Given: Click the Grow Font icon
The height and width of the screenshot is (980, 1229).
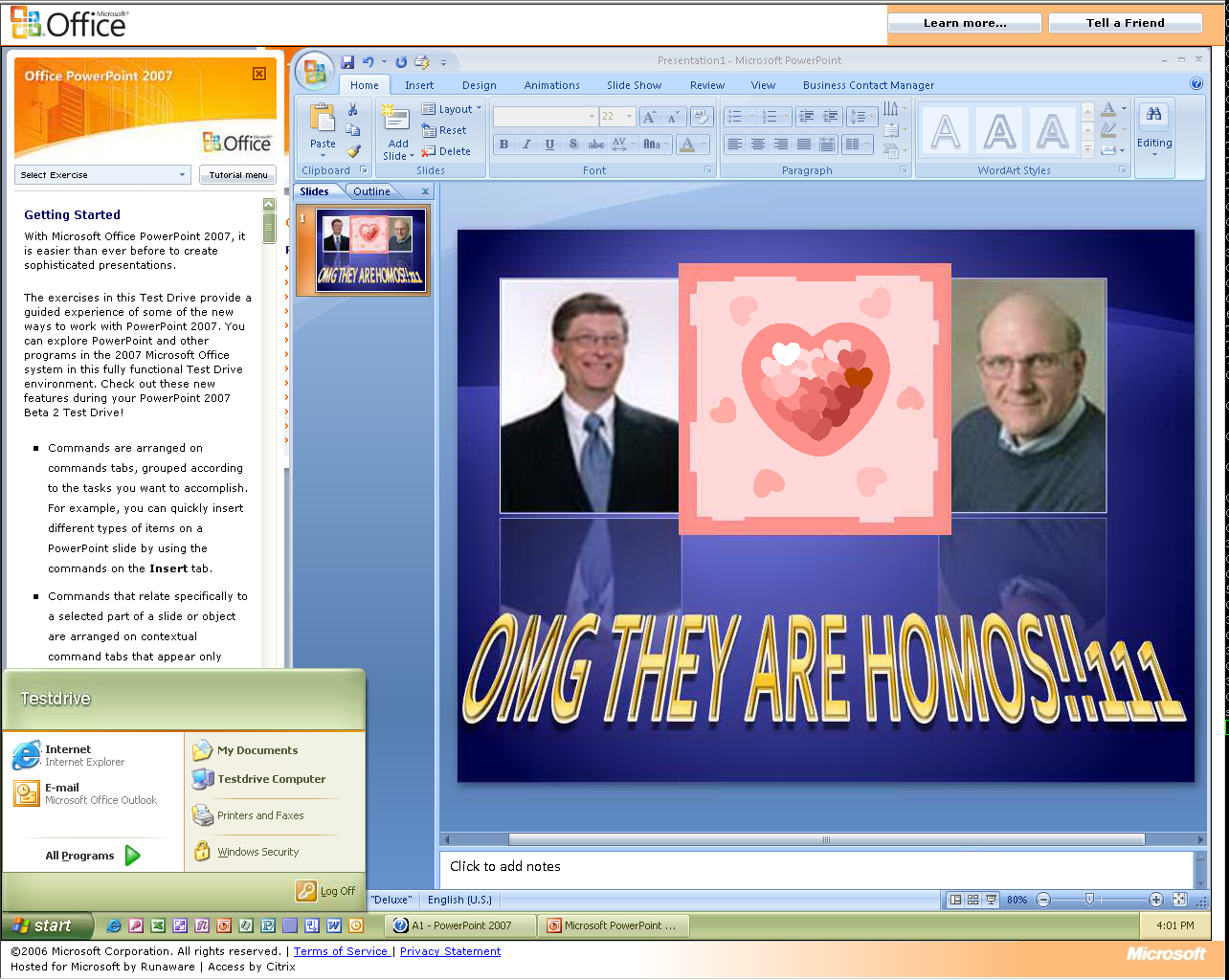Looking at the screenshot, I should tap(649, 117).
